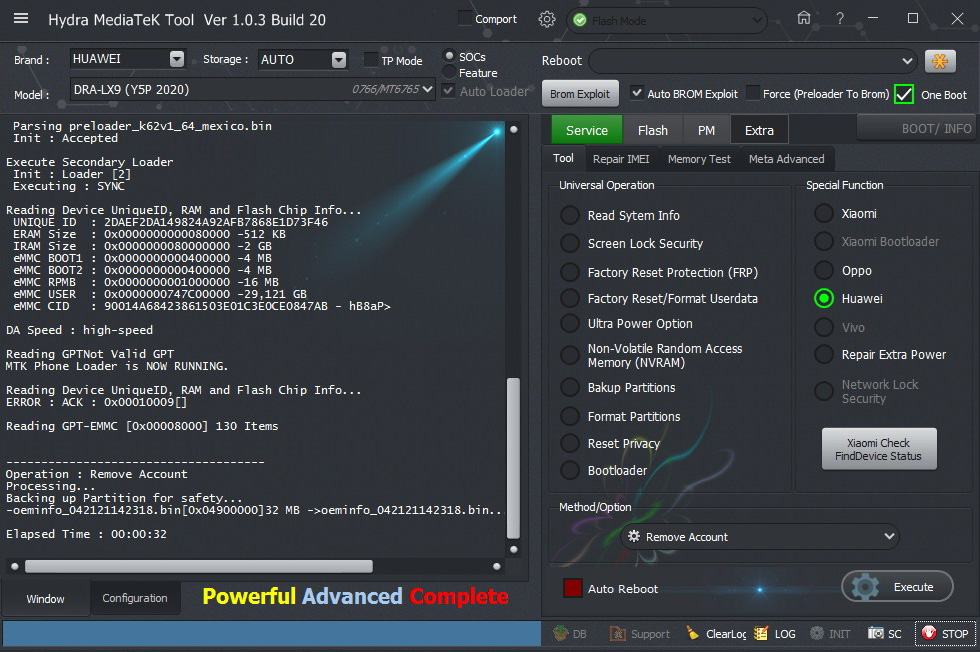Open the Storage AUTO dropdown

pos(339,59)
